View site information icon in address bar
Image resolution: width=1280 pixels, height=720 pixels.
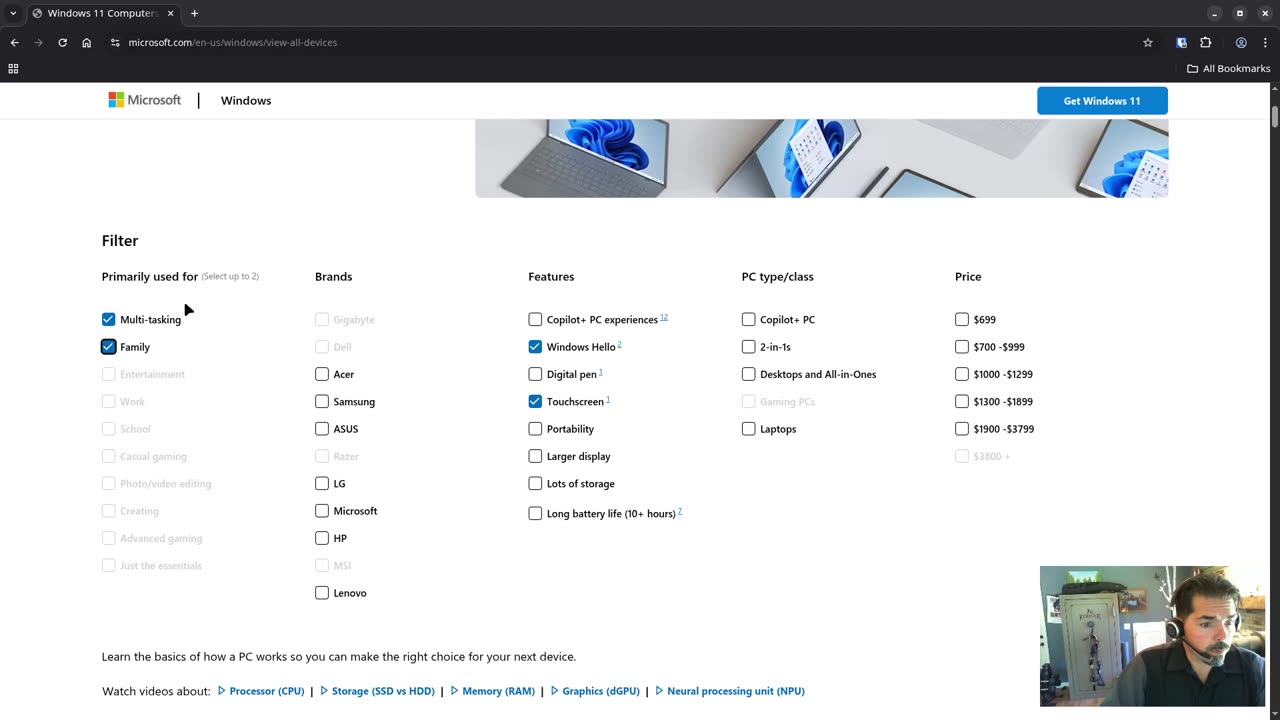(115, 42)
